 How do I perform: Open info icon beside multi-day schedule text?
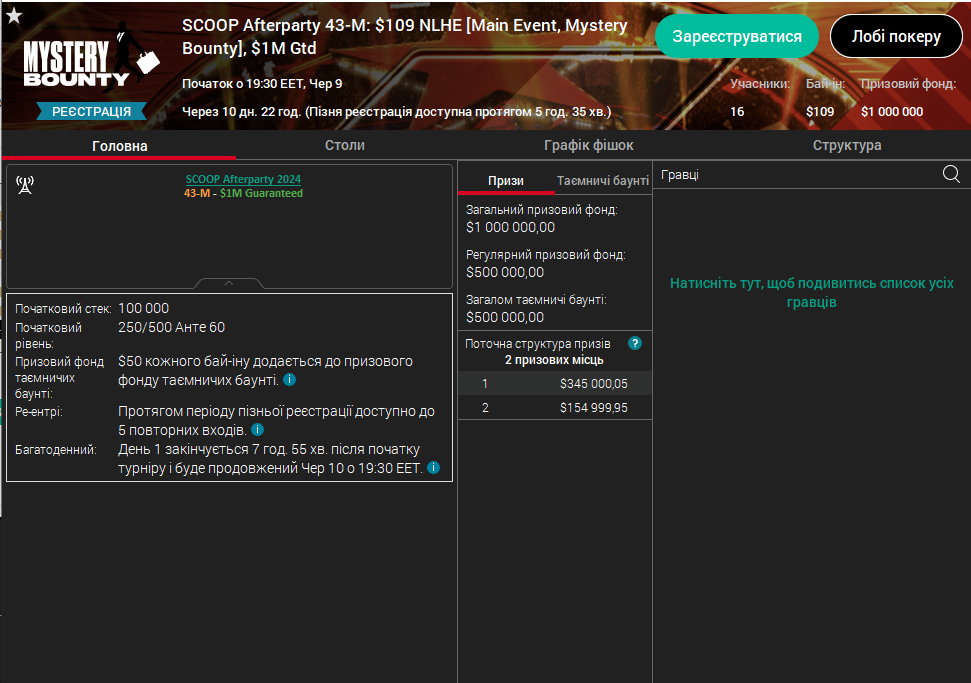(x=433, y=468)
